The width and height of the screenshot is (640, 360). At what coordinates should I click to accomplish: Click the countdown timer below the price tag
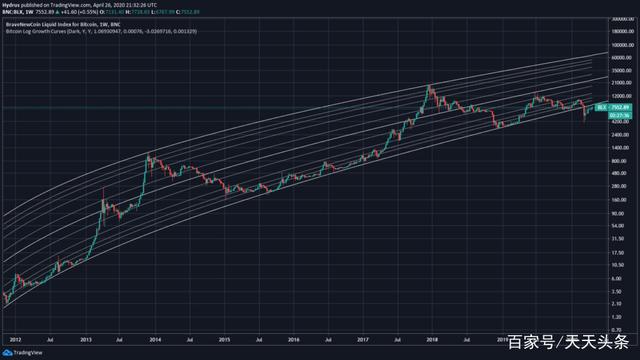point(620,116)
